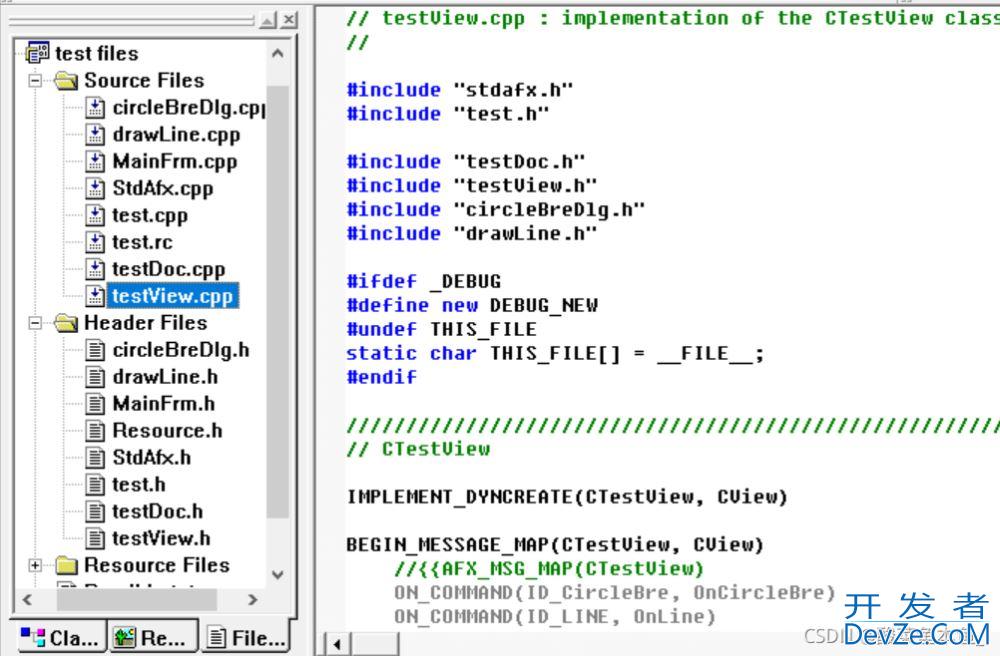Image resolution: width=1000 pixels, height=656 pixels.
Task: Click the Header Files folder icon
Action: (x=66, y=323)
